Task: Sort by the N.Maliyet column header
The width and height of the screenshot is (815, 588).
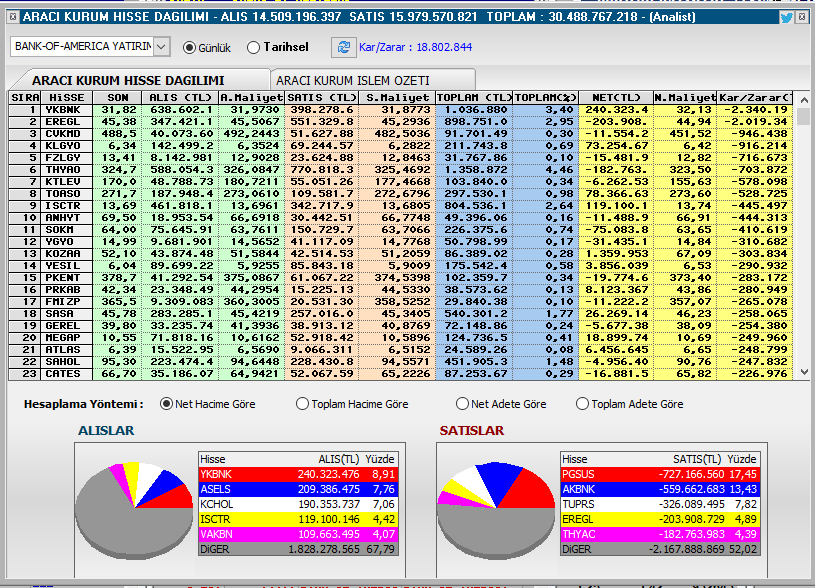Action: [x=685, y=98]
